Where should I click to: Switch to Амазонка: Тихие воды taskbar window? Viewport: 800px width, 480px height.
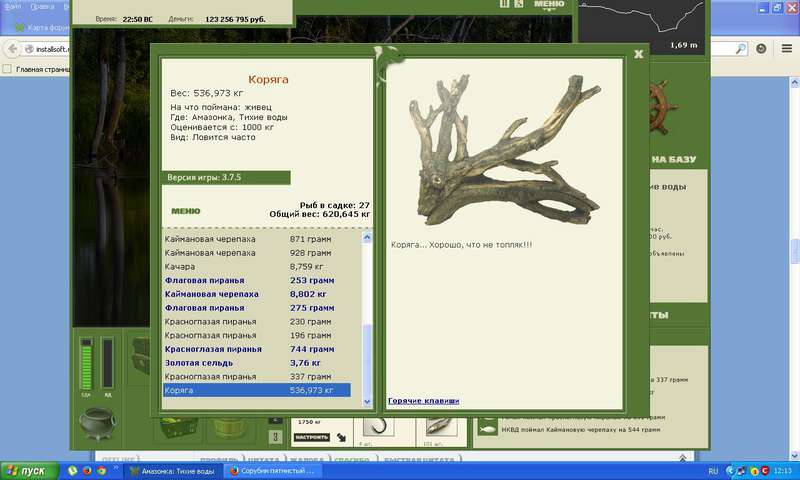(172, 471)
